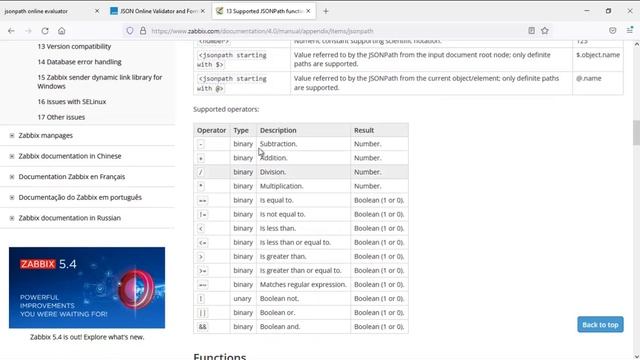The width and height of the screenshot is (640, 360).
Task: Go back to the previous page
Action: point(11,31)
